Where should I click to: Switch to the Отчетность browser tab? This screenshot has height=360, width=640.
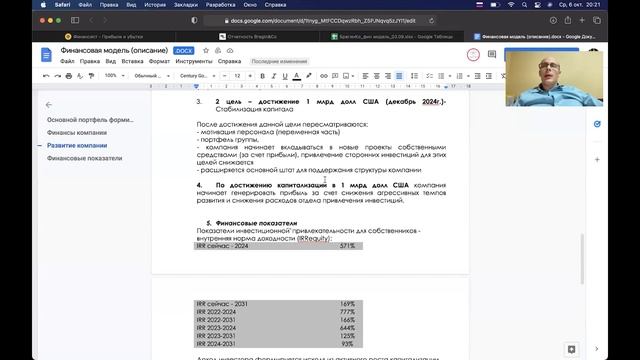(248, 36)
